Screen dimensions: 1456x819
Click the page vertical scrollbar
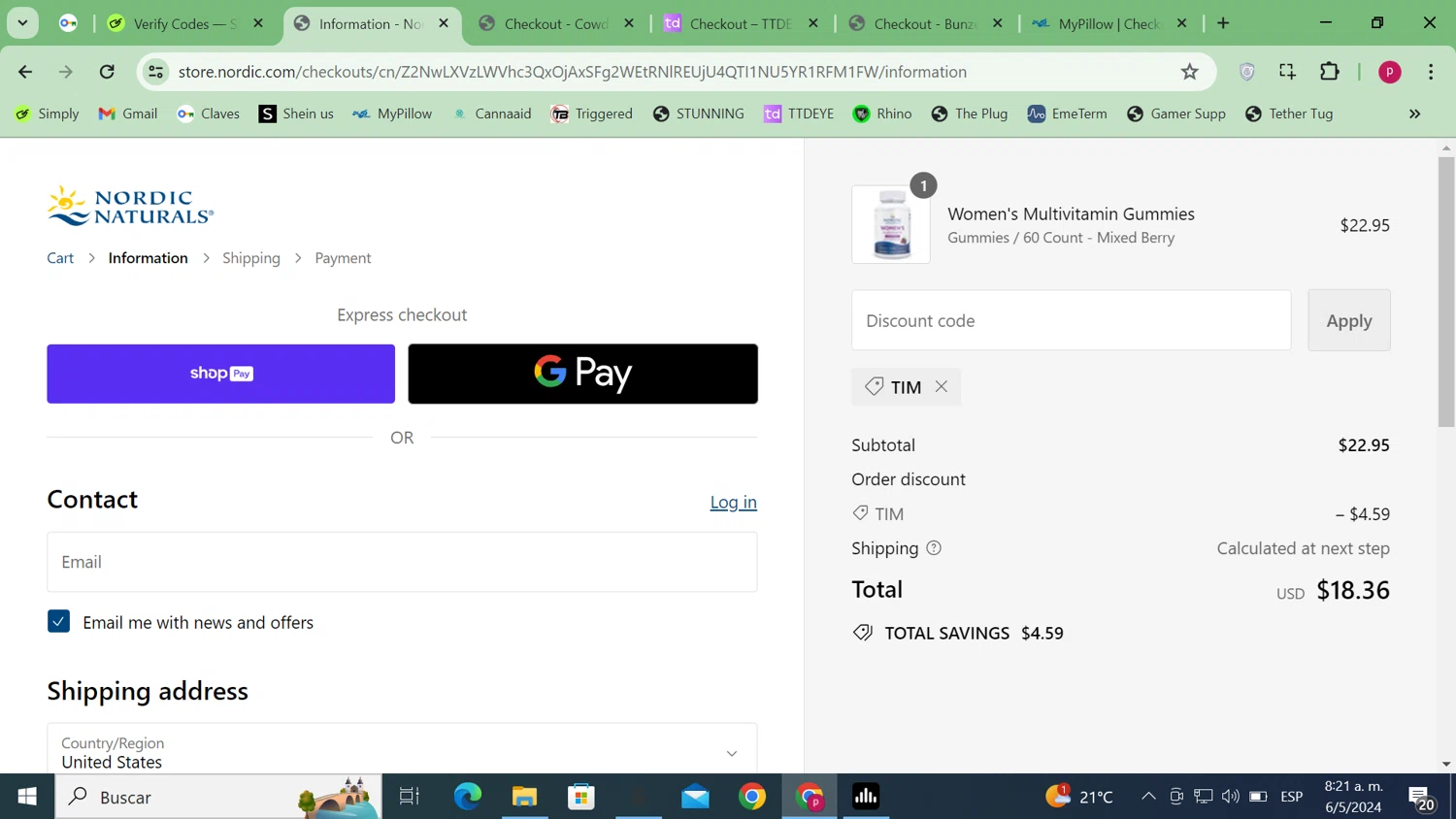click(1446, 291)
